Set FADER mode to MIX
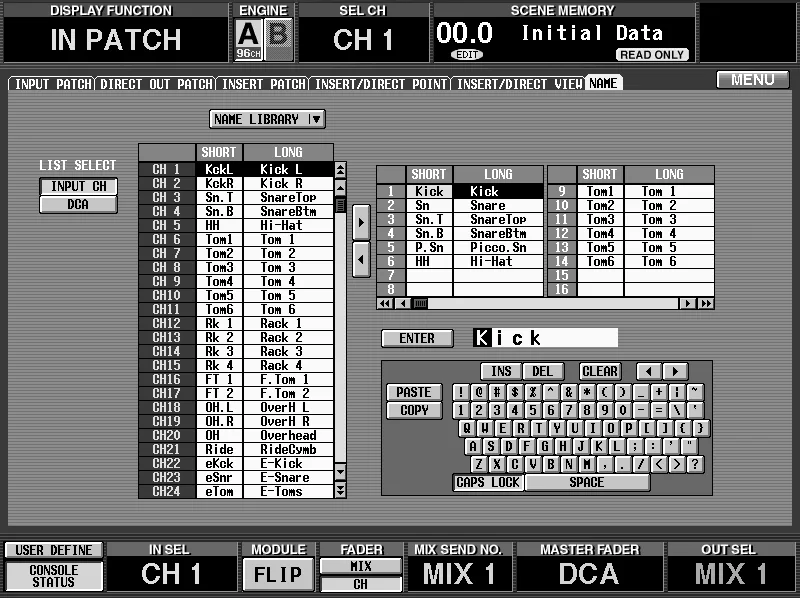Viewport: 800px width, 598px height. click(361, 566)
